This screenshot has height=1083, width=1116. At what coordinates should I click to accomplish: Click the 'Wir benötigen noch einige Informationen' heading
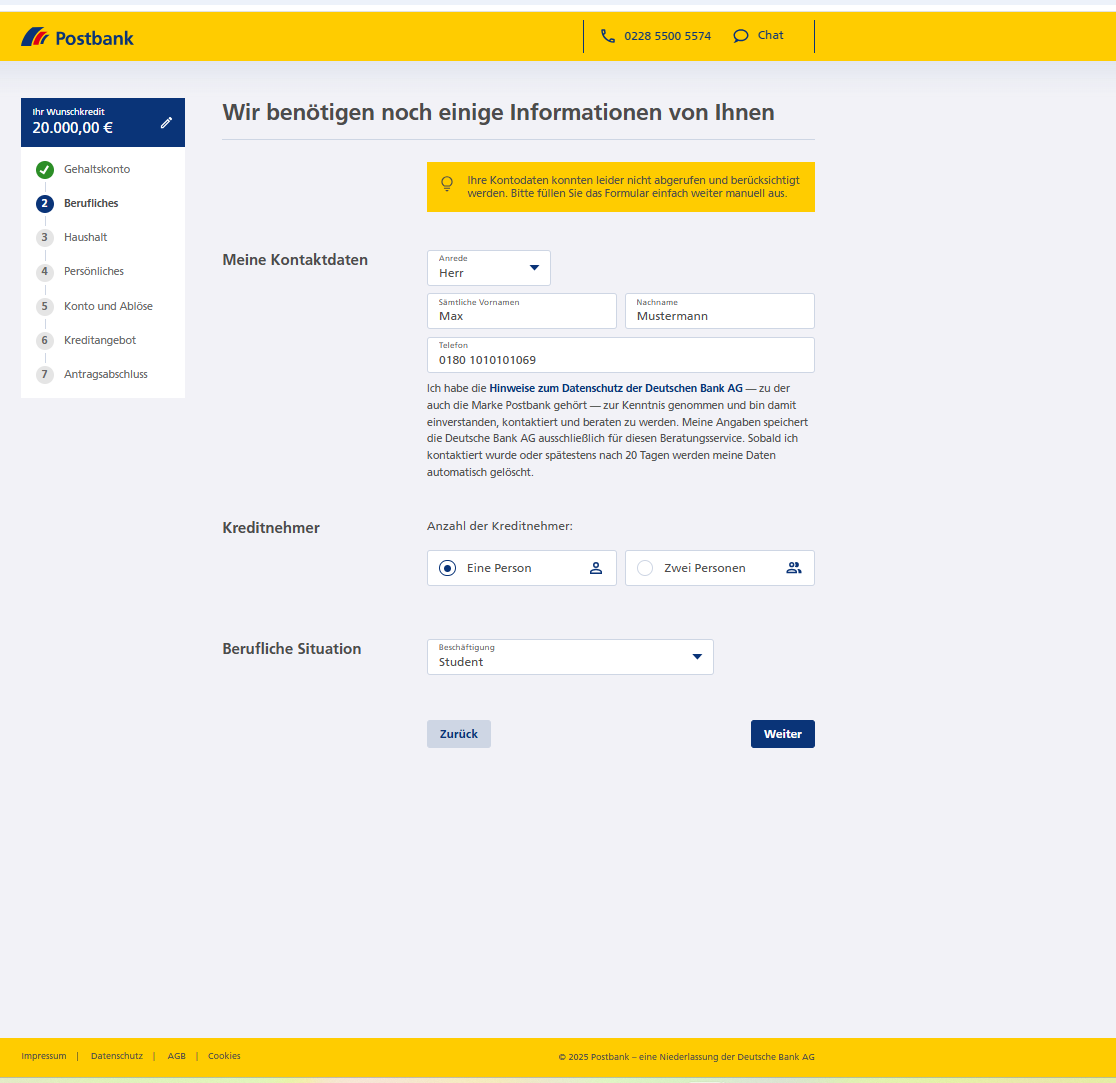click(x=498, y=112)
